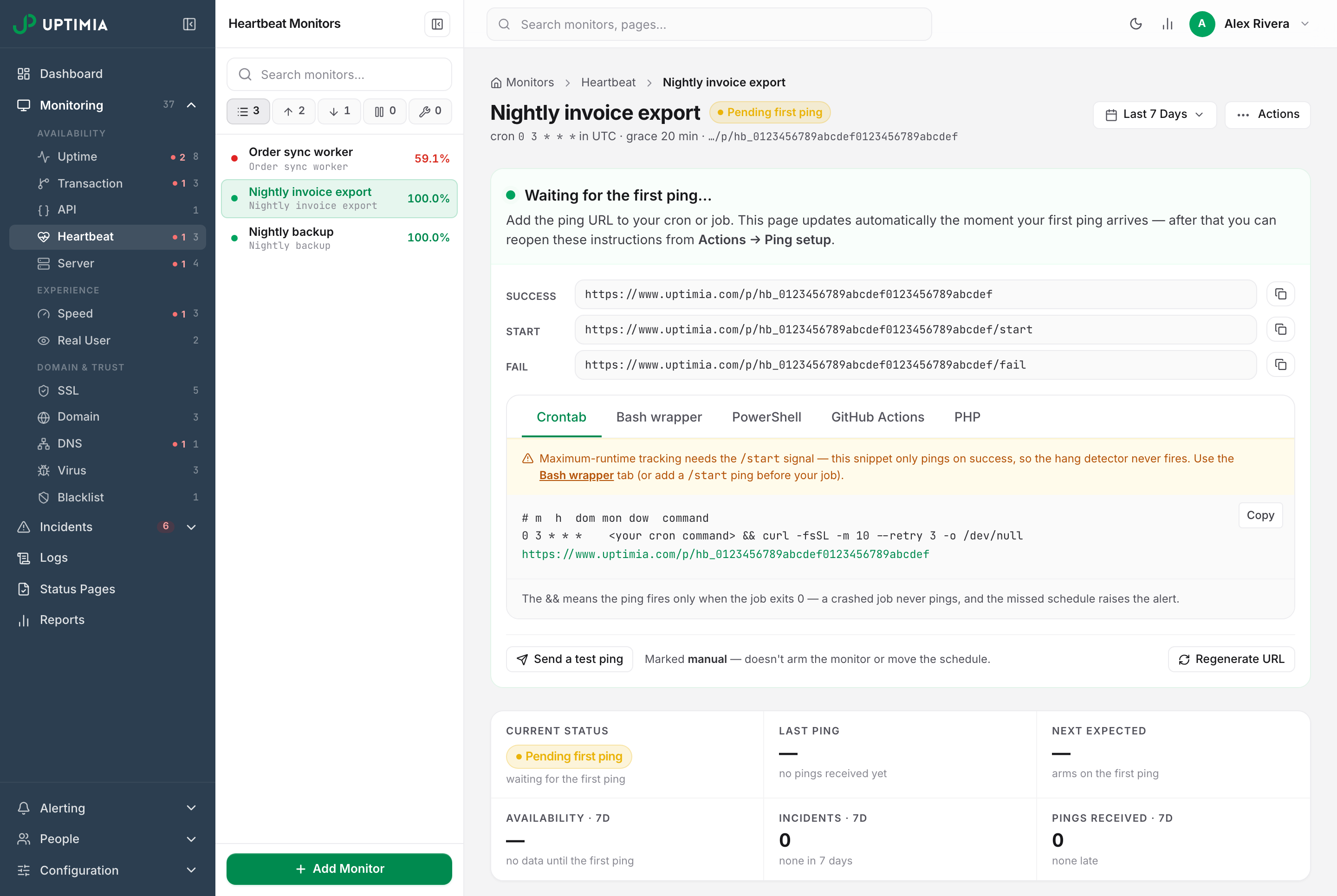Click the 59.1% availability value
Viewport: 1337px width, 896px height.
[431, 158]
